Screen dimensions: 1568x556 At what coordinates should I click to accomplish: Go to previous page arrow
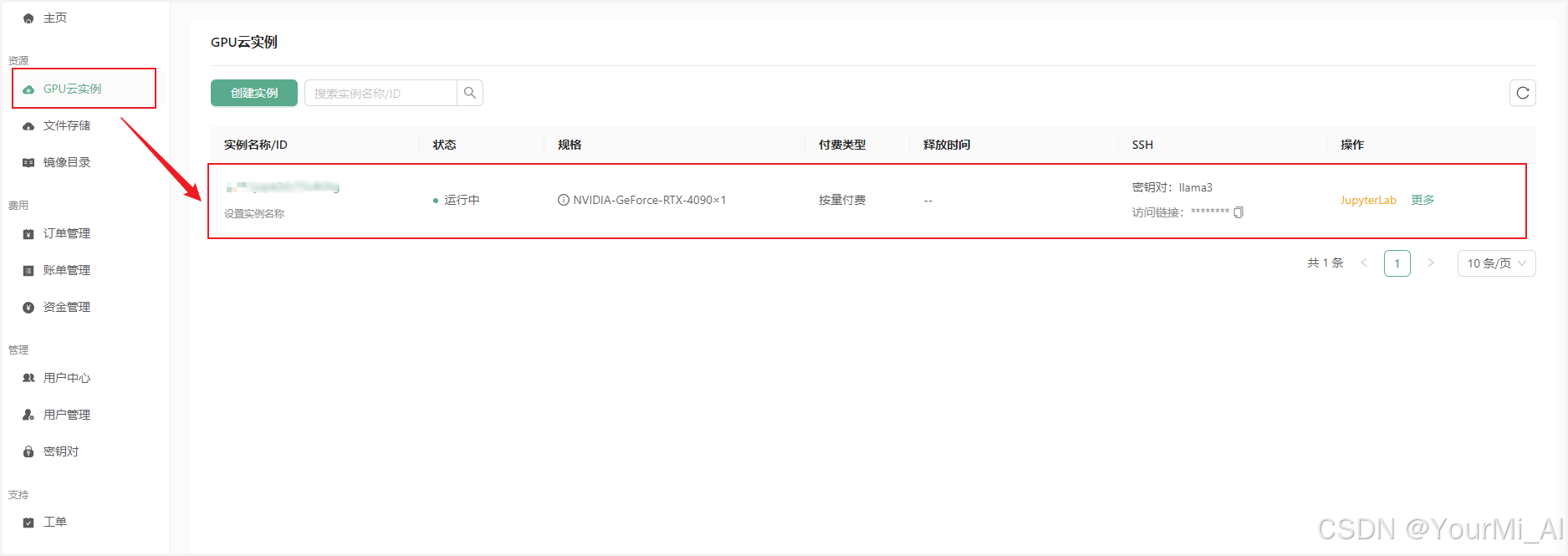coord(1364,263)
